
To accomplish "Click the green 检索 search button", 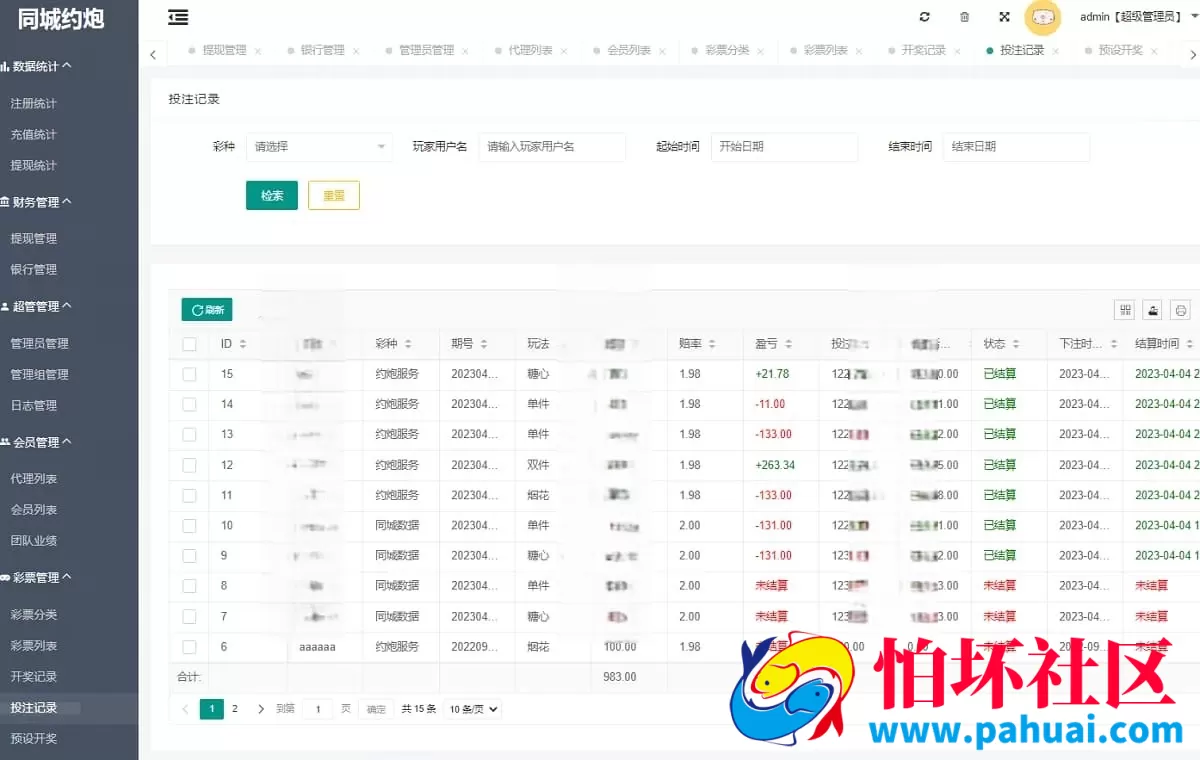I will (x=271, y=195).
